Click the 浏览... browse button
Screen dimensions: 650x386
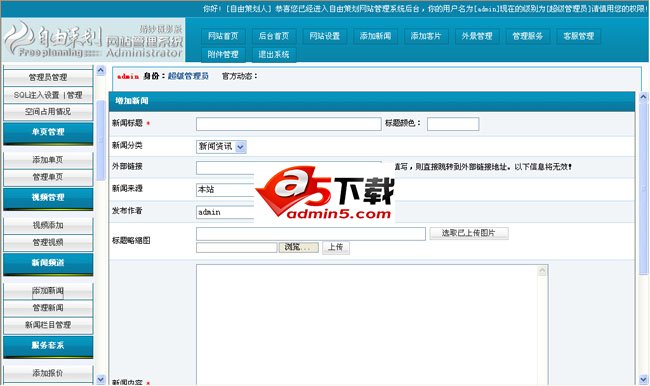tap(298, 248)
